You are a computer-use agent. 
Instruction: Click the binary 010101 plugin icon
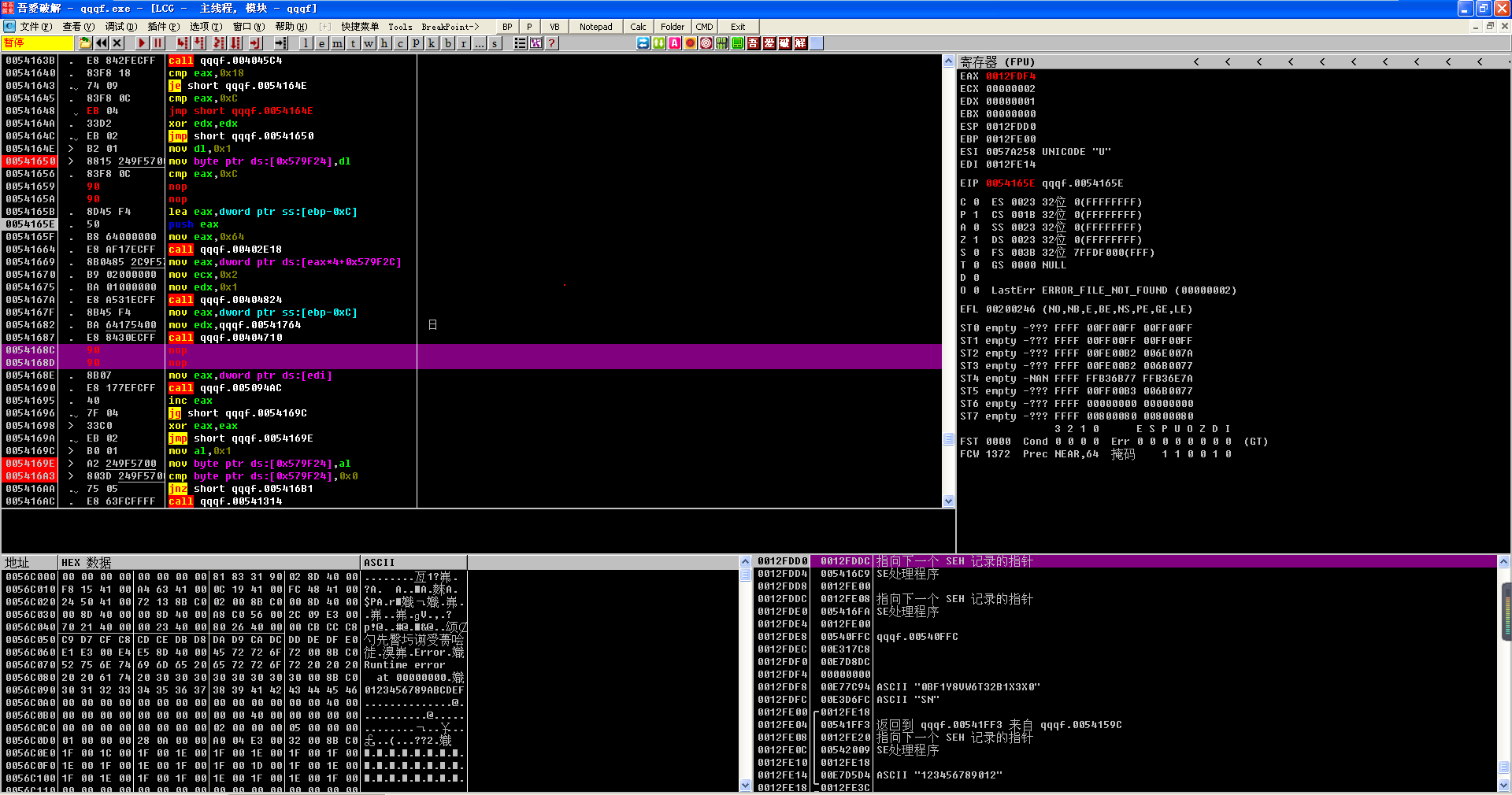[722, 43]
